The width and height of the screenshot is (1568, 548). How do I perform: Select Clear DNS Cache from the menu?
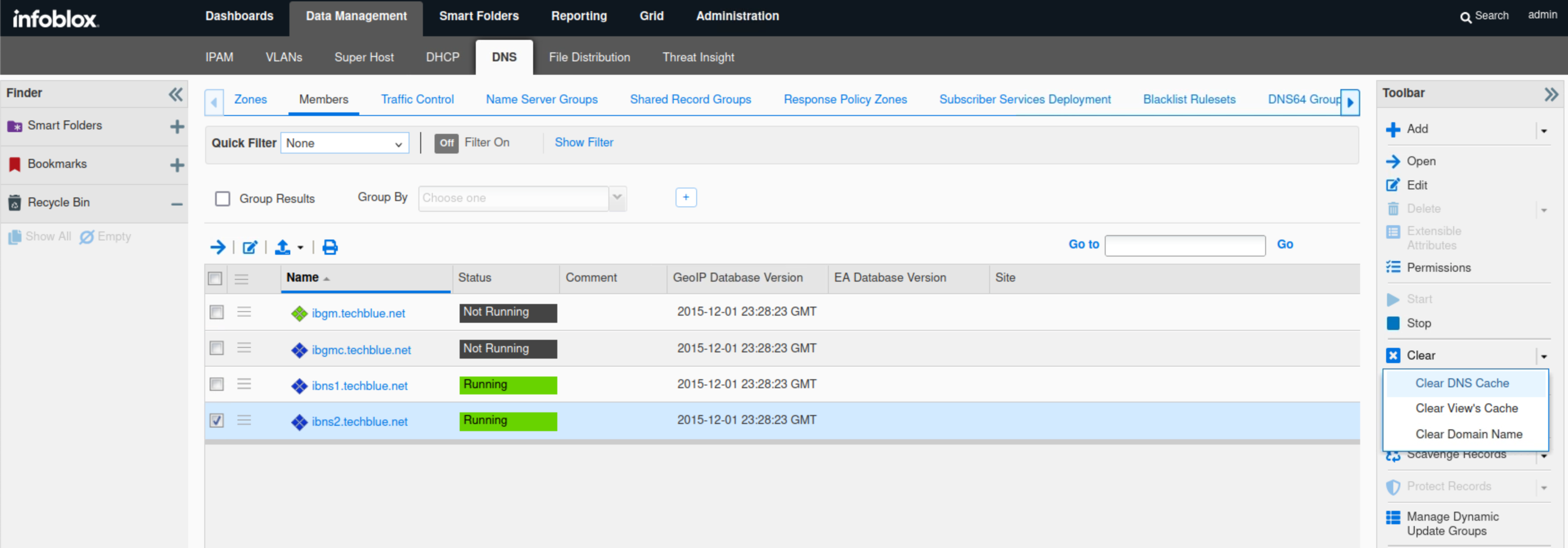(1461, 383)
